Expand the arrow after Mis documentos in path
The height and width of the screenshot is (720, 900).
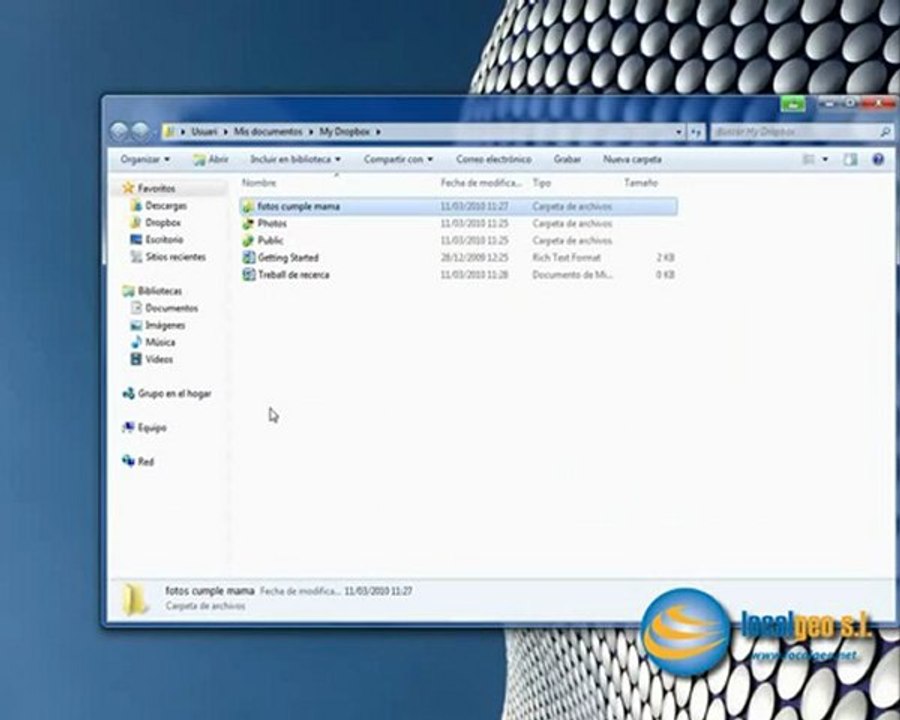(311, 132)
